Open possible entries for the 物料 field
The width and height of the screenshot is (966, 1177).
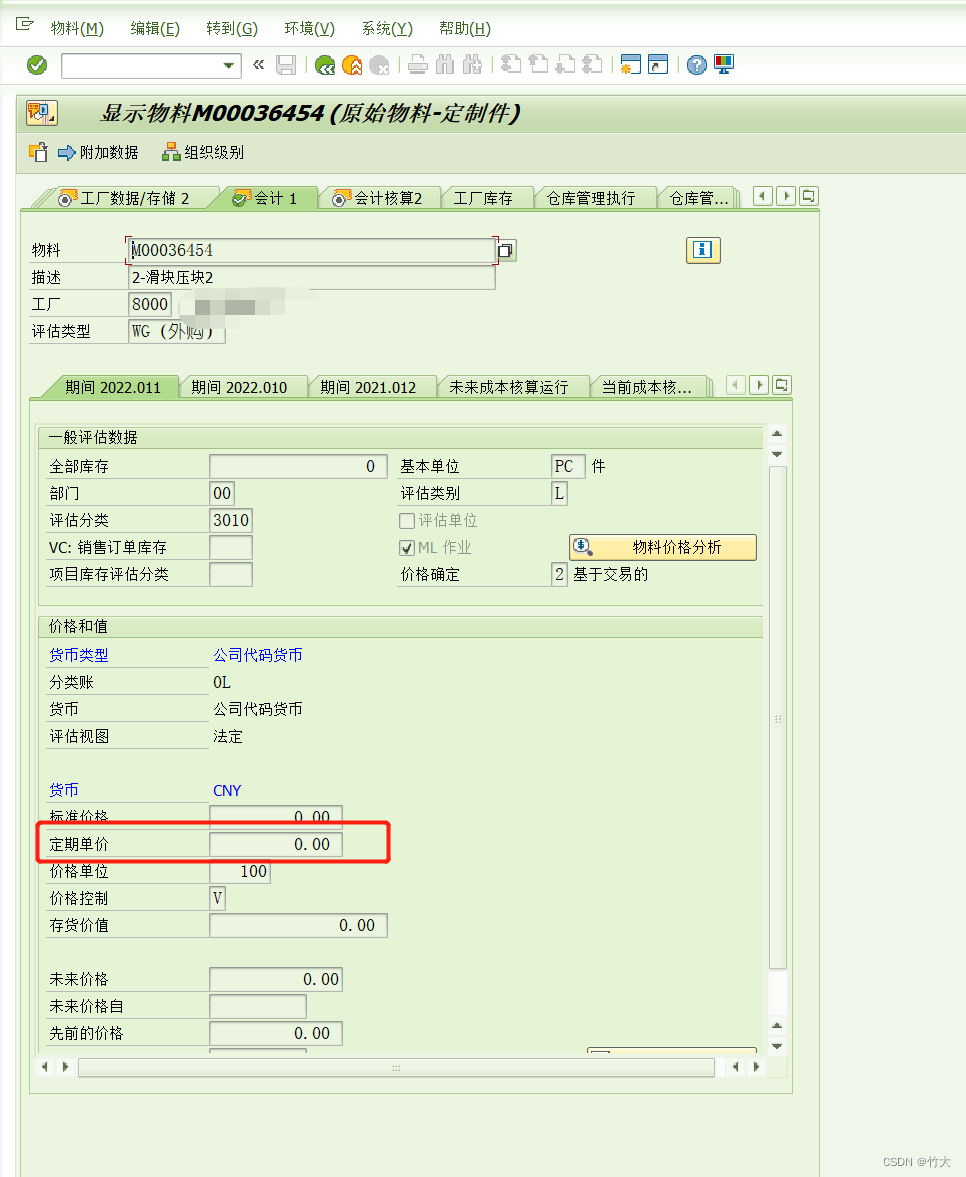click(505, 250)
